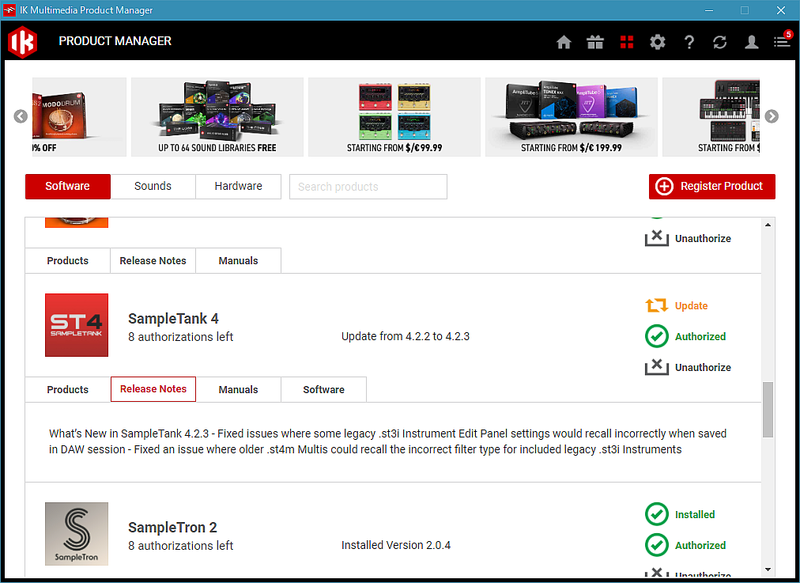Click the Register Product button

point(712,186)
